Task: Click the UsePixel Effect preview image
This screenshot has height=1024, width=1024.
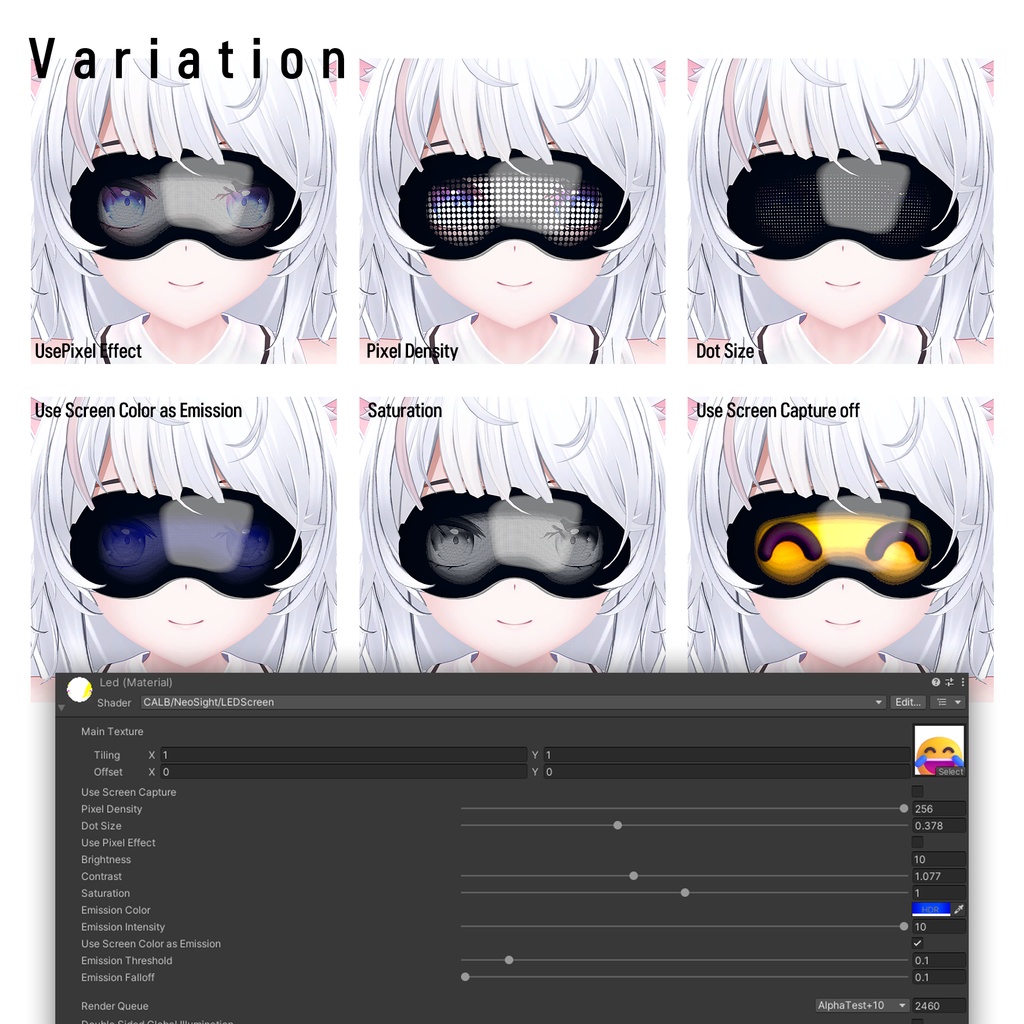Action: 184,211
